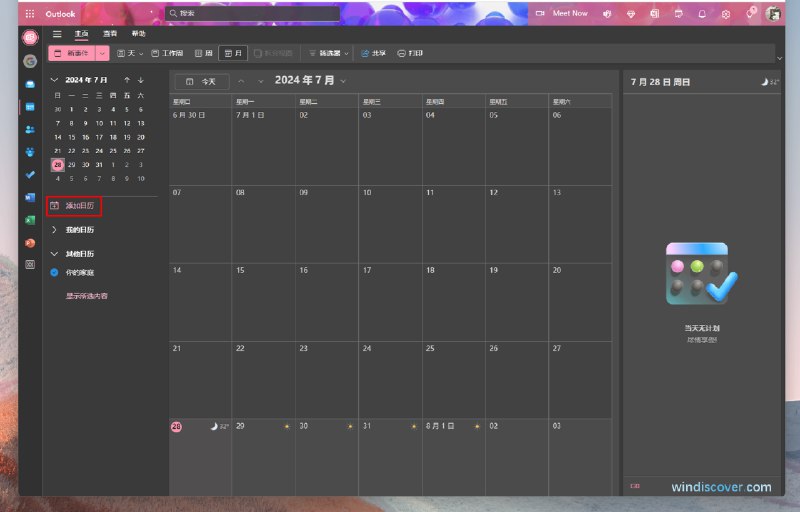
Task: Open People icon in left sidebar
Action: pos(30,130)
